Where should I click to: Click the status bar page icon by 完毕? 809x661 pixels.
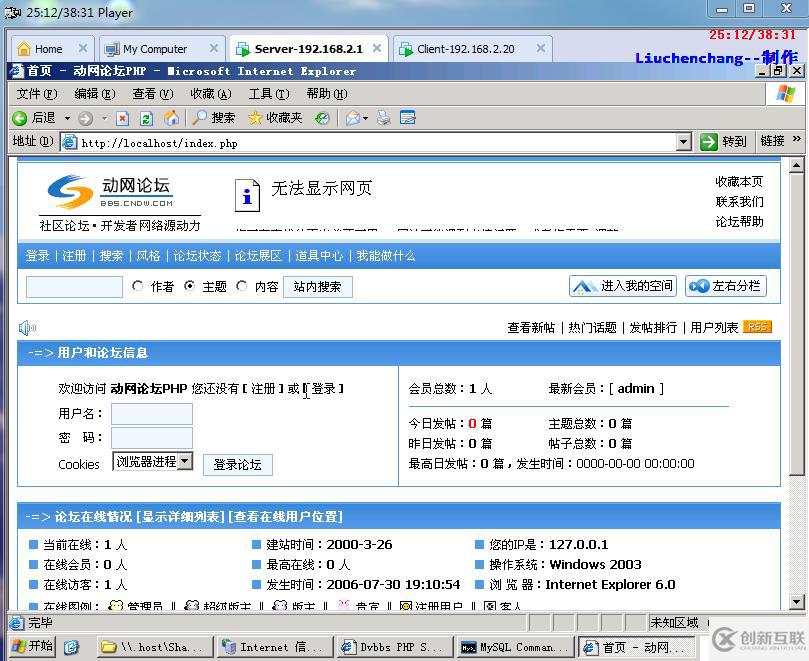(x=17, y=623)
